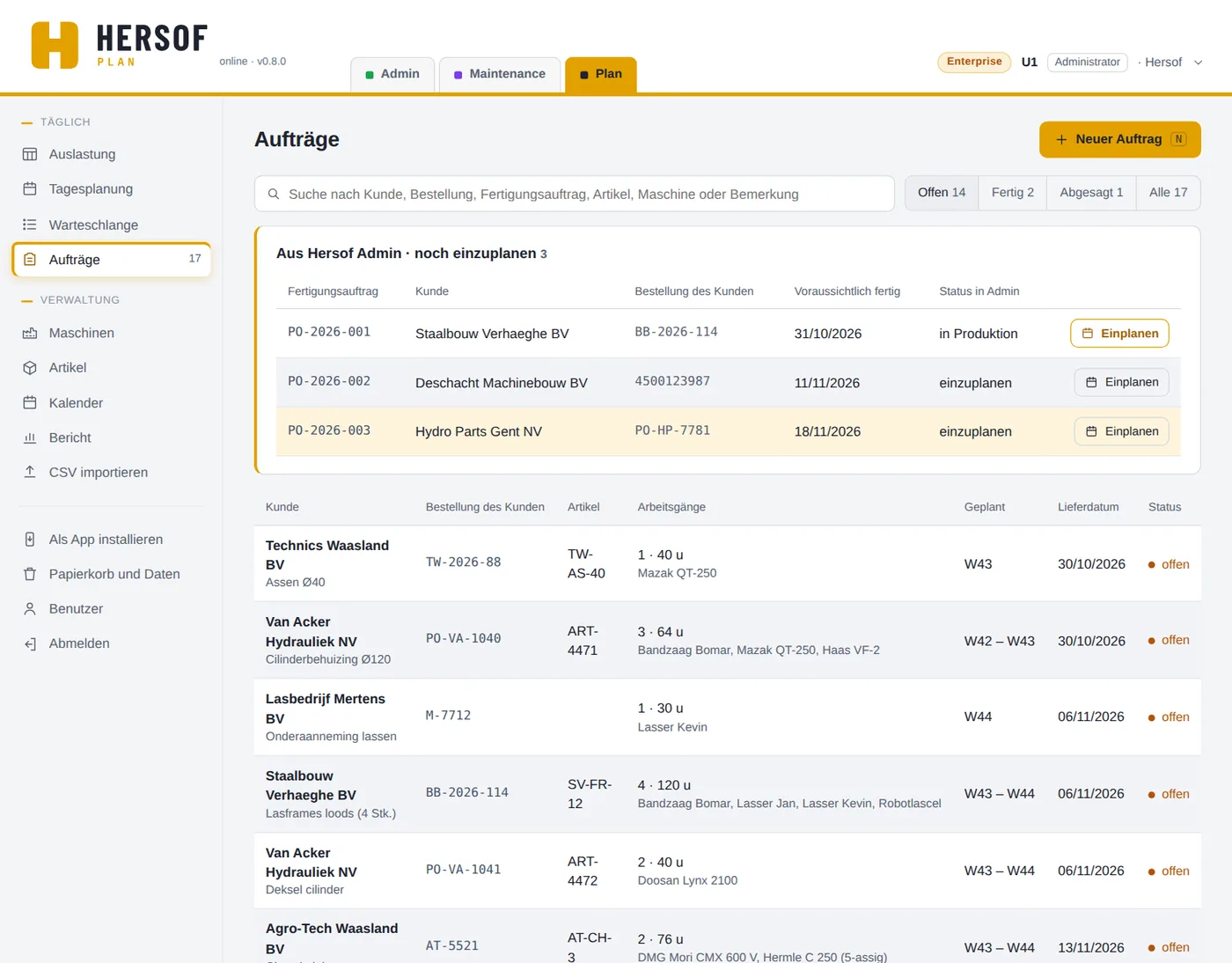Click calendar icon in PO-2026-001 Einplanen
The height and width of the screenshot is (963, 1232).
[x=1088, y=334]
